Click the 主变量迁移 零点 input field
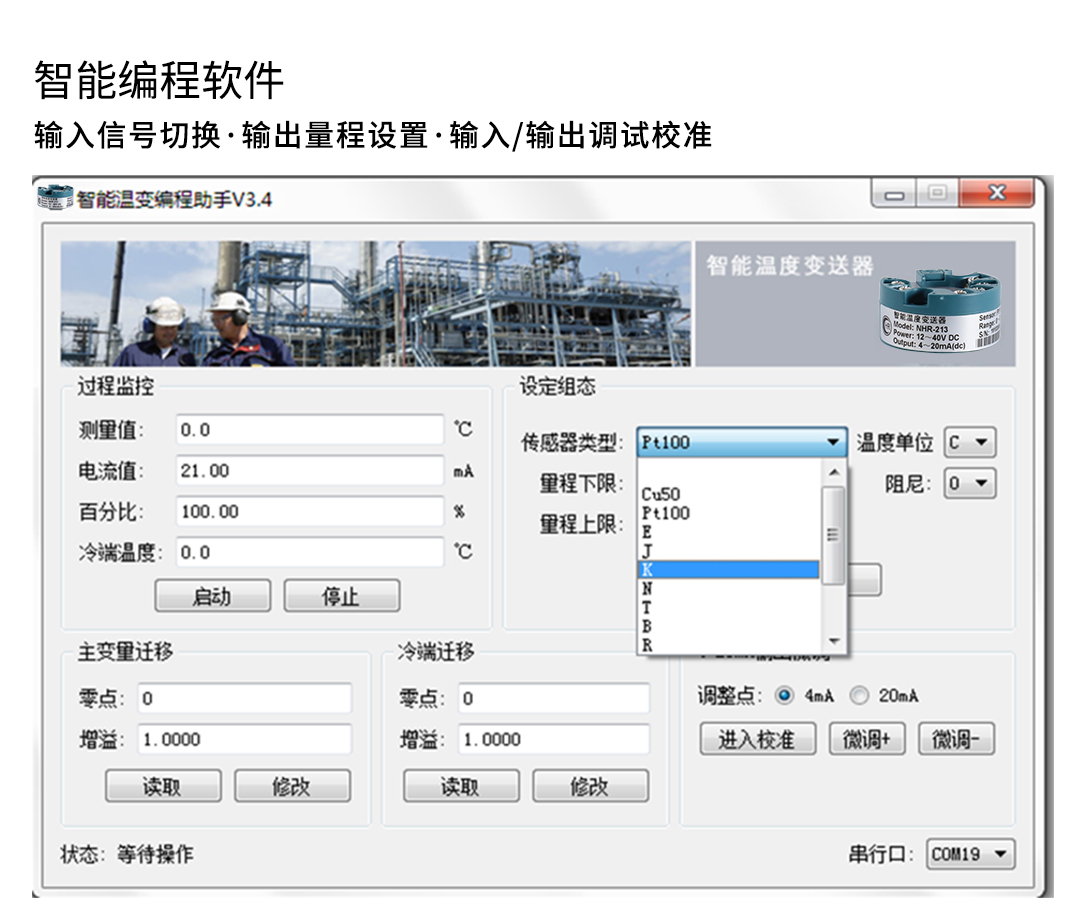The width and height of the screenshot is (1080, 921). coord(244,698)
